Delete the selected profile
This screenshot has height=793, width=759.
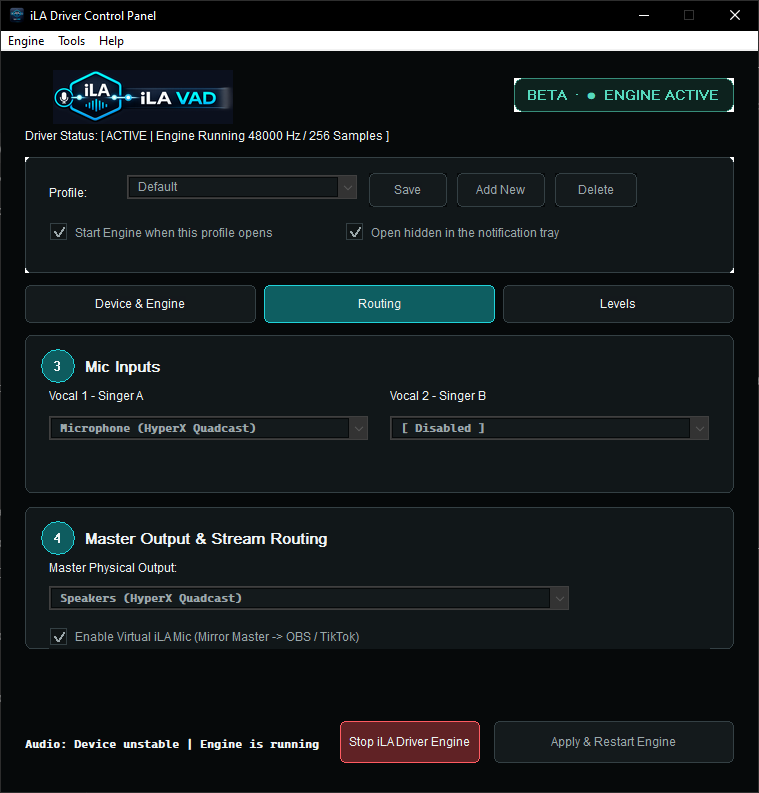pyautogui.click(x=595, y=190)
